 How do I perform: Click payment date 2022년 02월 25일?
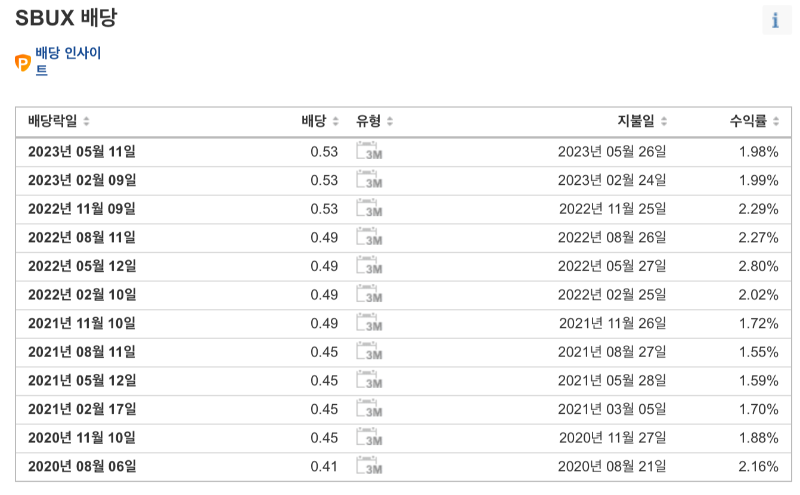click(612, 294)
